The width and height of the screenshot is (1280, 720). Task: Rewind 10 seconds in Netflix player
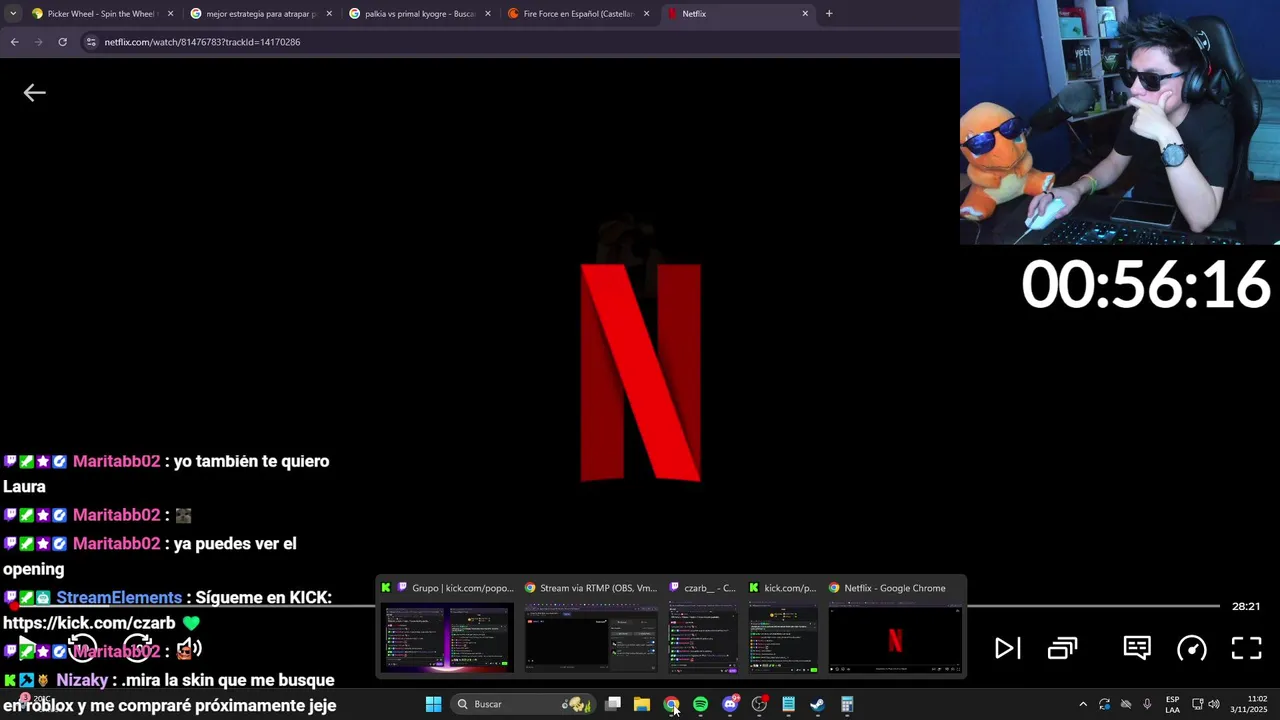[x=82, y=648]
